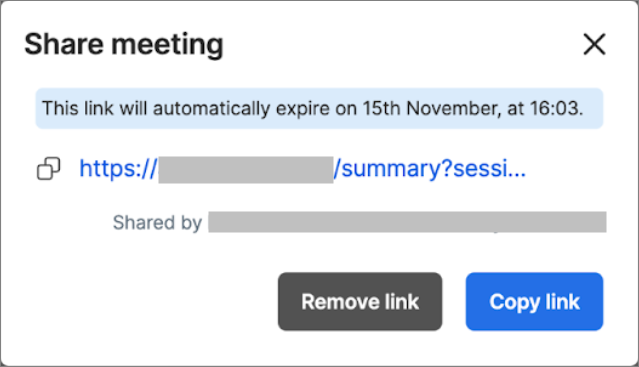The image size is (639, 367).
Task: Click the word 'link' in Copy link
Action: (x=562, y=302)
